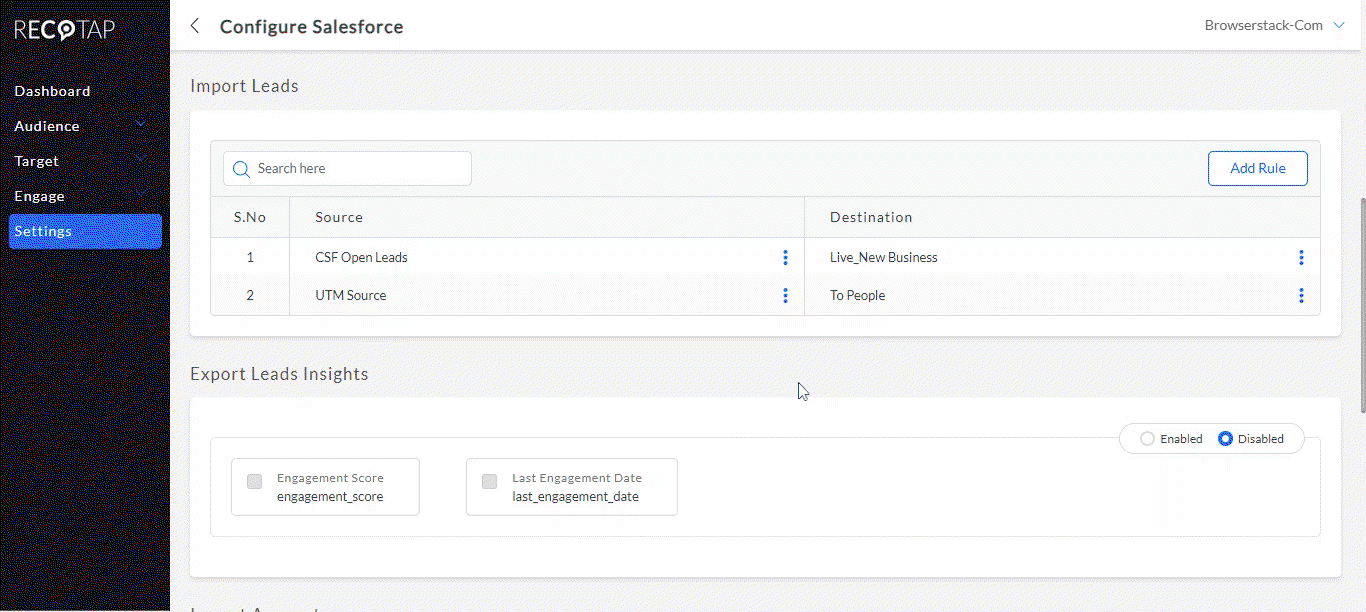Screen dimensions: 1366x612
Task: Click the last_engagement_date field name
Action: click(x=575, y=497)
